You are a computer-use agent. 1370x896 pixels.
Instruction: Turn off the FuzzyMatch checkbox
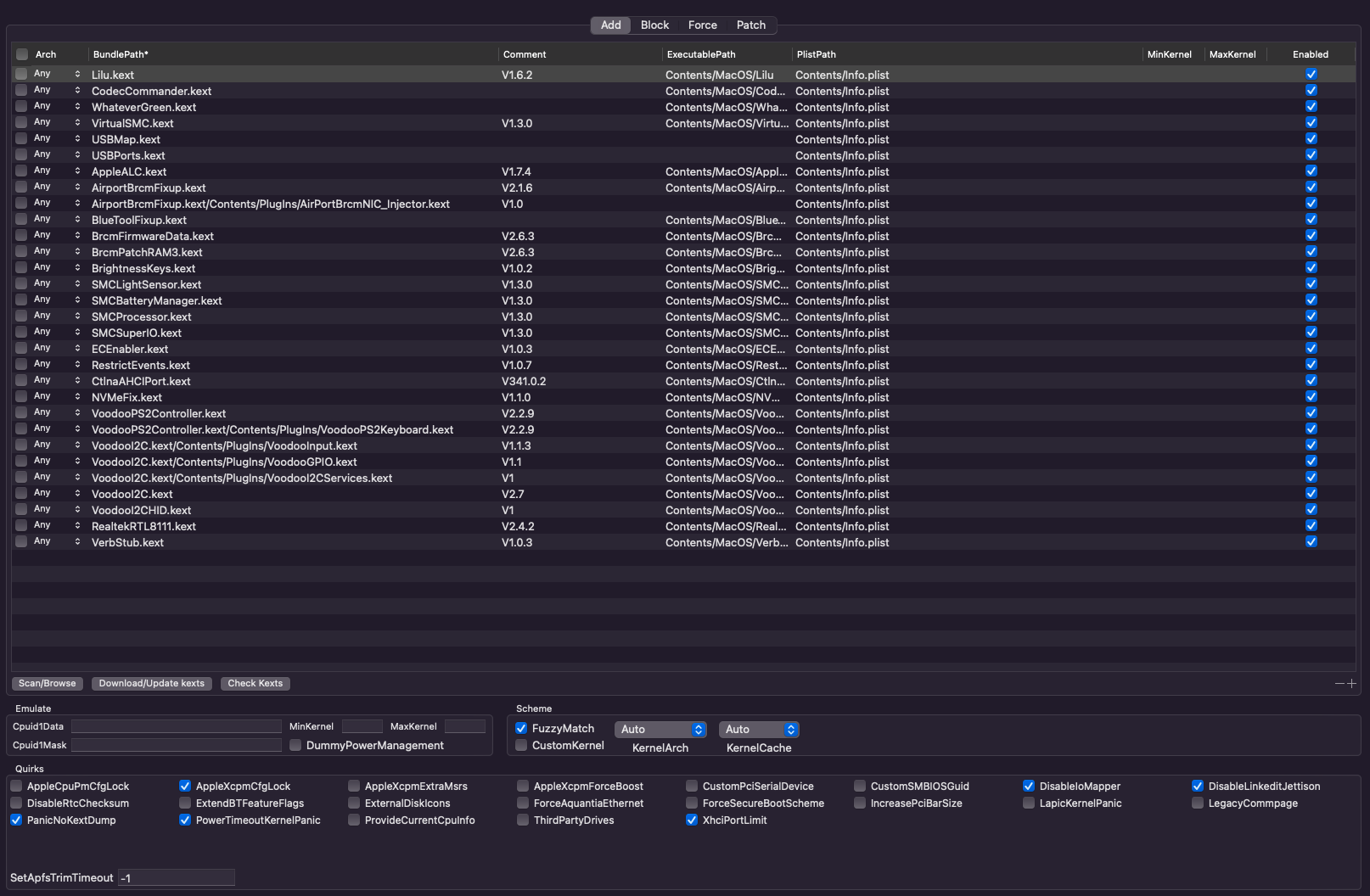[521, 729]
